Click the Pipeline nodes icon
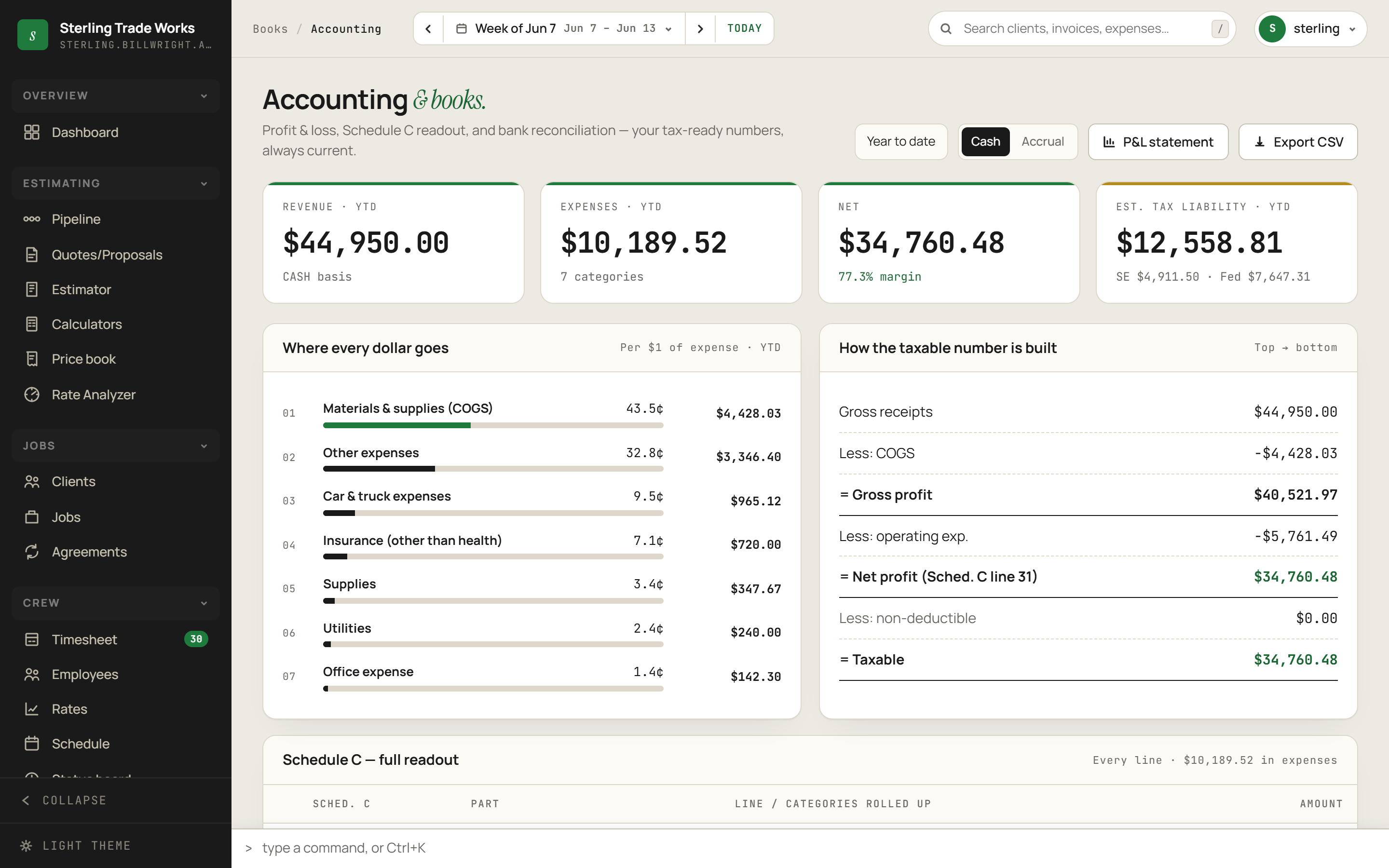The image size is (1389, 868). pyautogui.click(x=31, y=219)
